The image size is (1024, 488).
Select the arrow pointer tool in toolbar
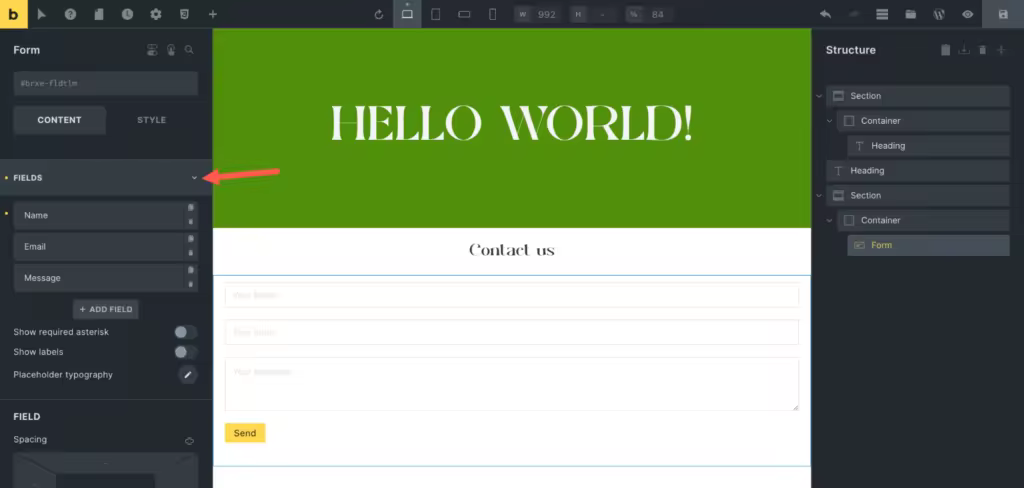pyautogui.click(x=42, y=14)
